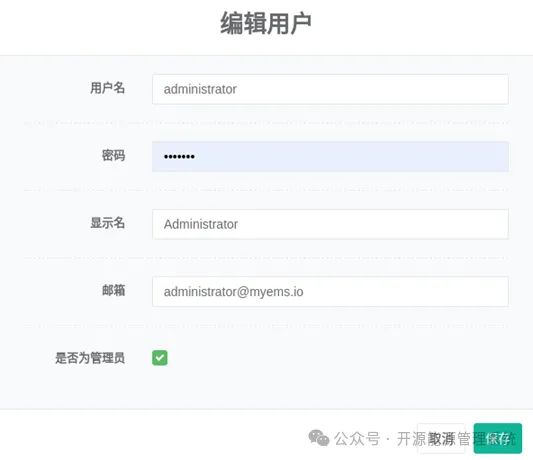Click the 邮箱 field label
Screen dimensions: 533x460
114,290
